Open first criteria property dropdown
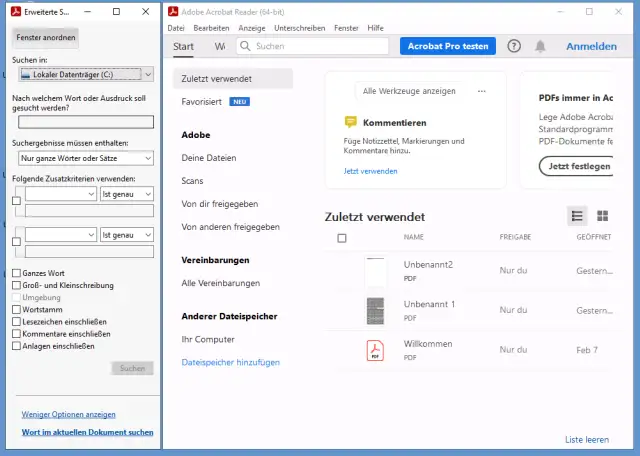 [61, 194]
